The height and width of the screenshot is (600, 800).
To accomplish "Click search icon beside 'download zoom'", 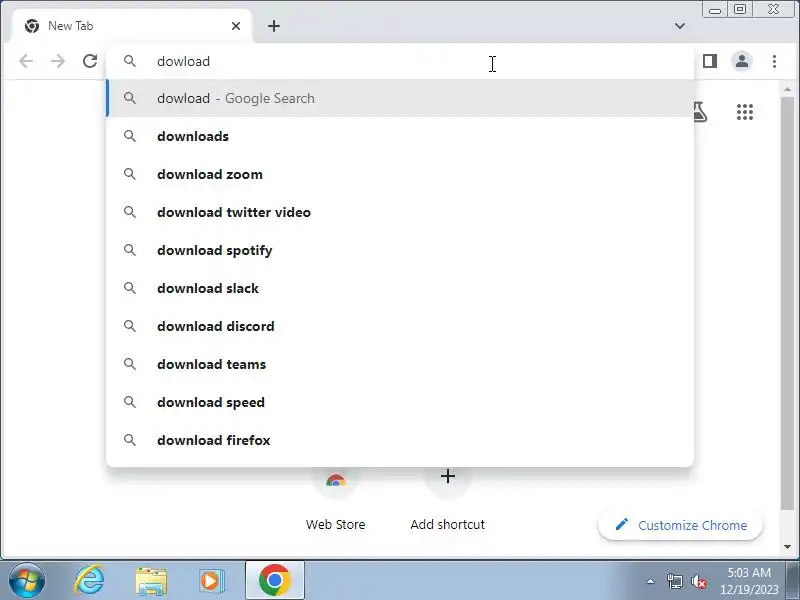I will click(130, 174).
